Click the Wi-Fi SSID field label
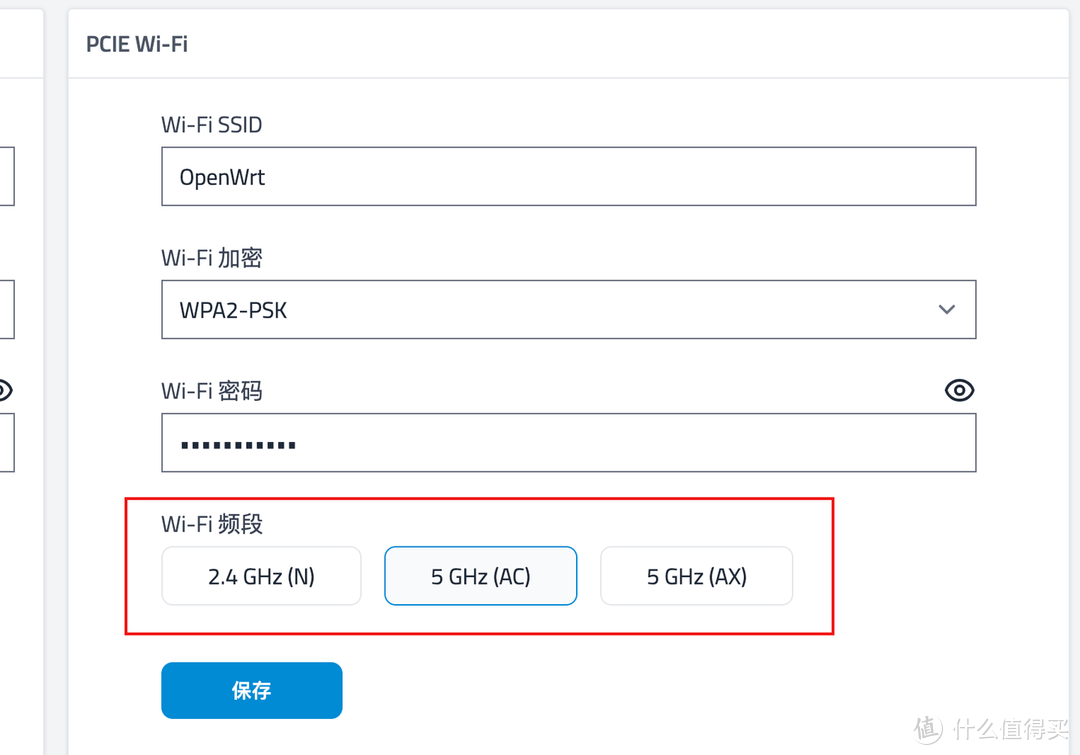 point(211,124)
